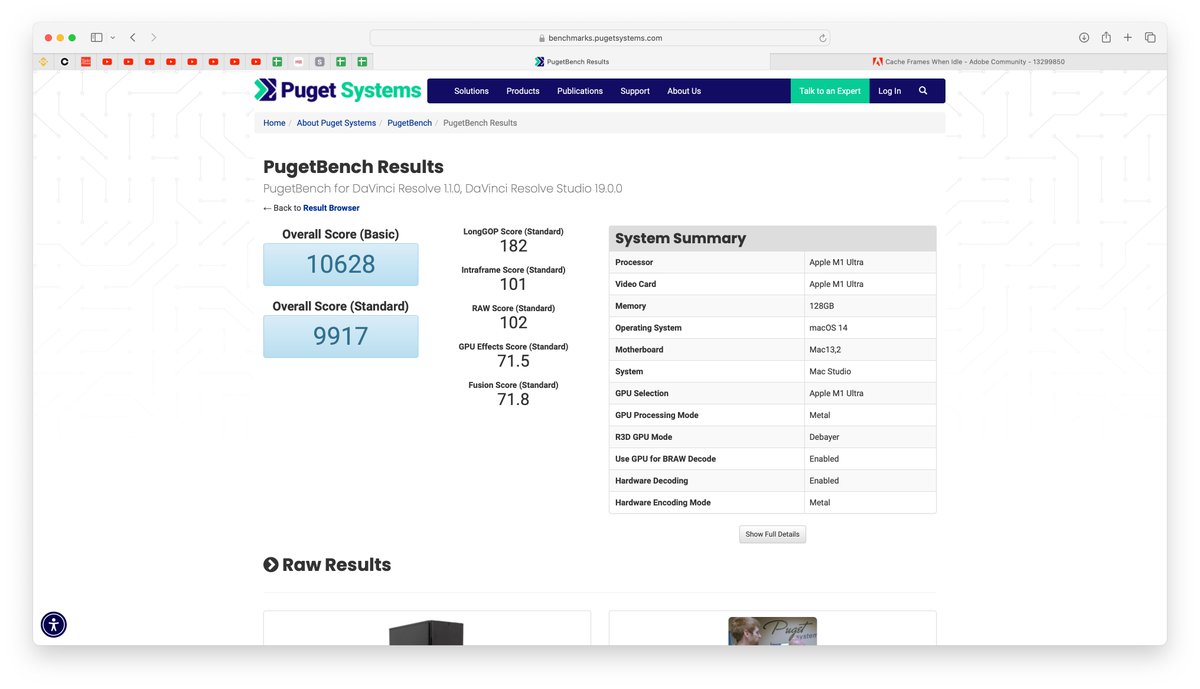The image size is (1200, 689).
Task: Click the Raw Results circle arrow icon
Action: 271,565
